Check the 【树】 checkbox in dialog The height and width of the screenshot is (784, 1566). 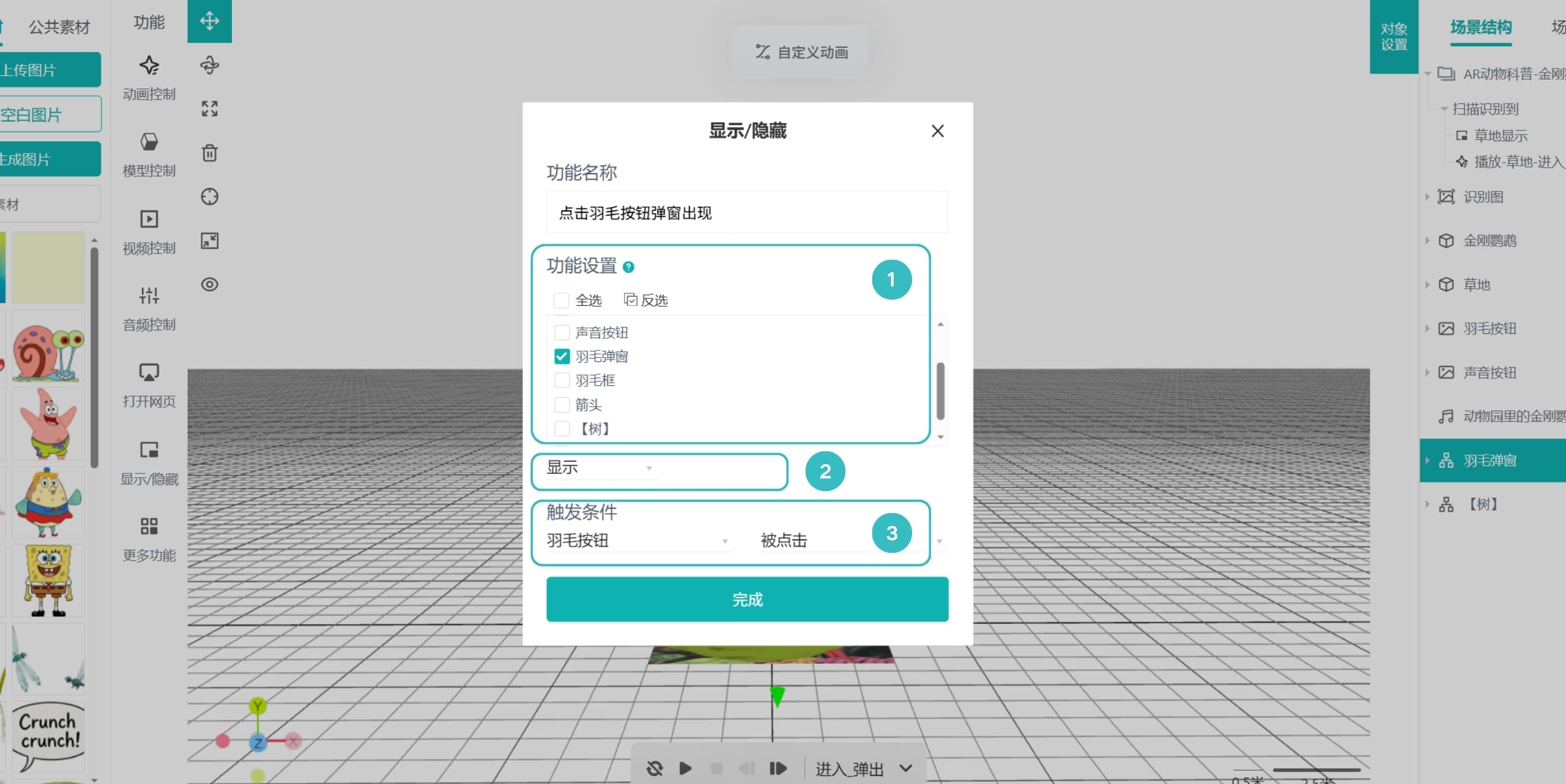point(562,429)
